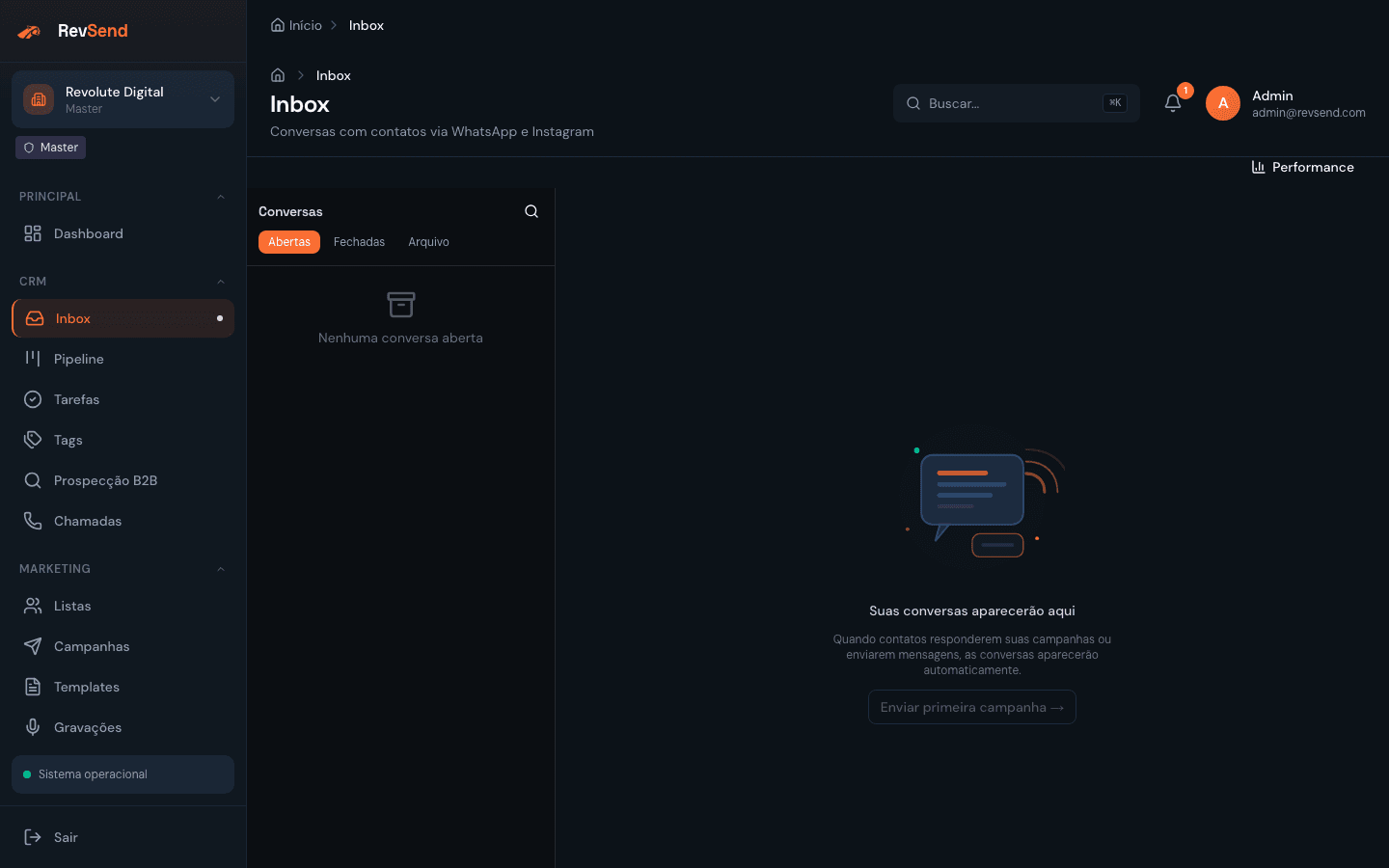
Task: Expand the Revolute Digital workspace dropdown
Action: click(x=215, y=99)
